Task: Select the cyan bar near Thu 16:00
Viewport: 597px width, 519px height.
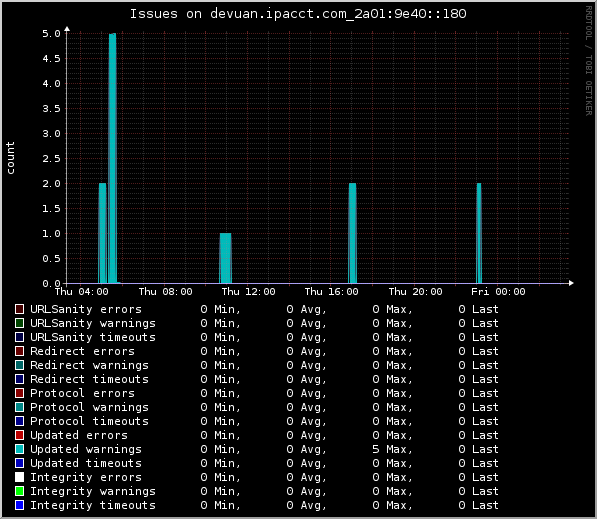Action: [x=353, y=233]
